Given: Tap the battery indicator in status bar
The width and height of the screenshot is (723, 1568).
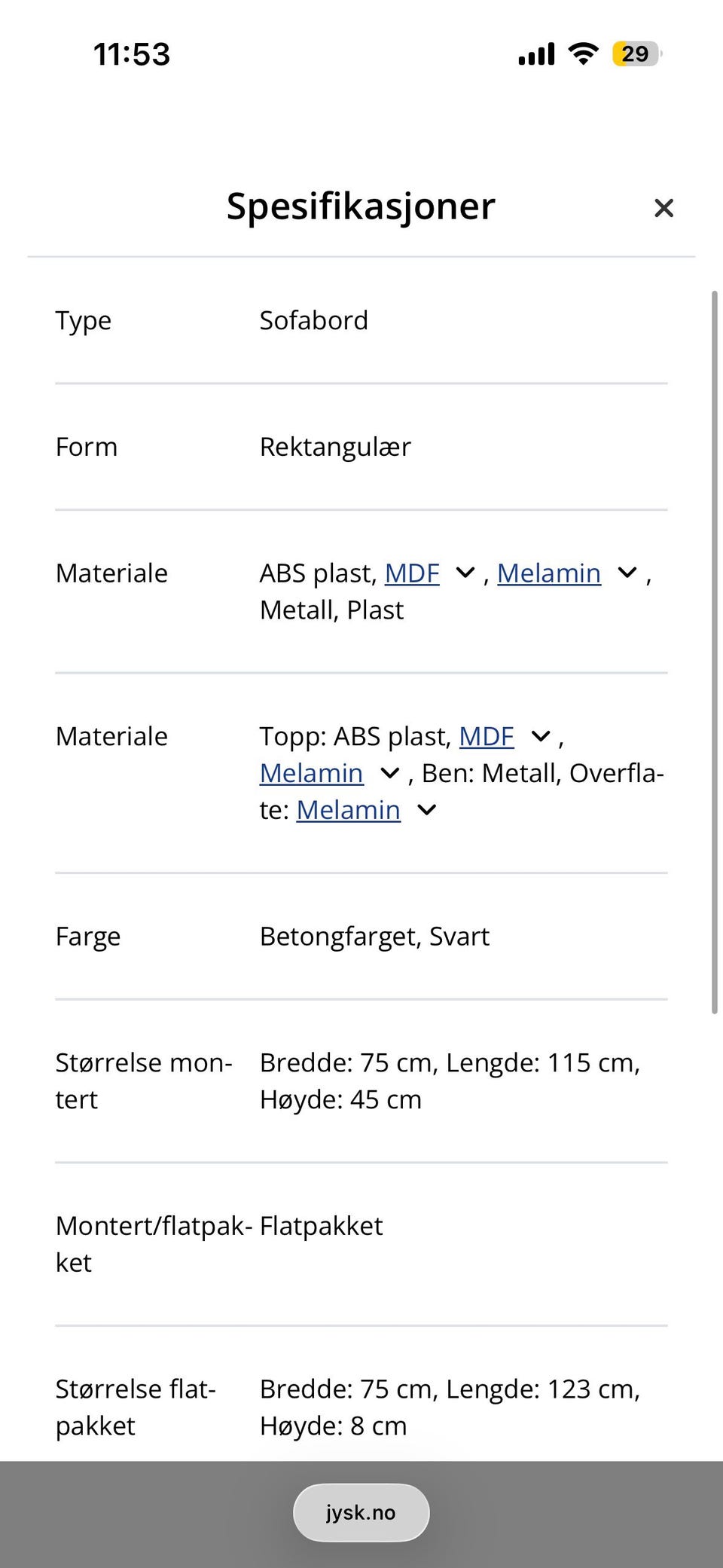Looking at the screenshot, I should click(636, 53).
